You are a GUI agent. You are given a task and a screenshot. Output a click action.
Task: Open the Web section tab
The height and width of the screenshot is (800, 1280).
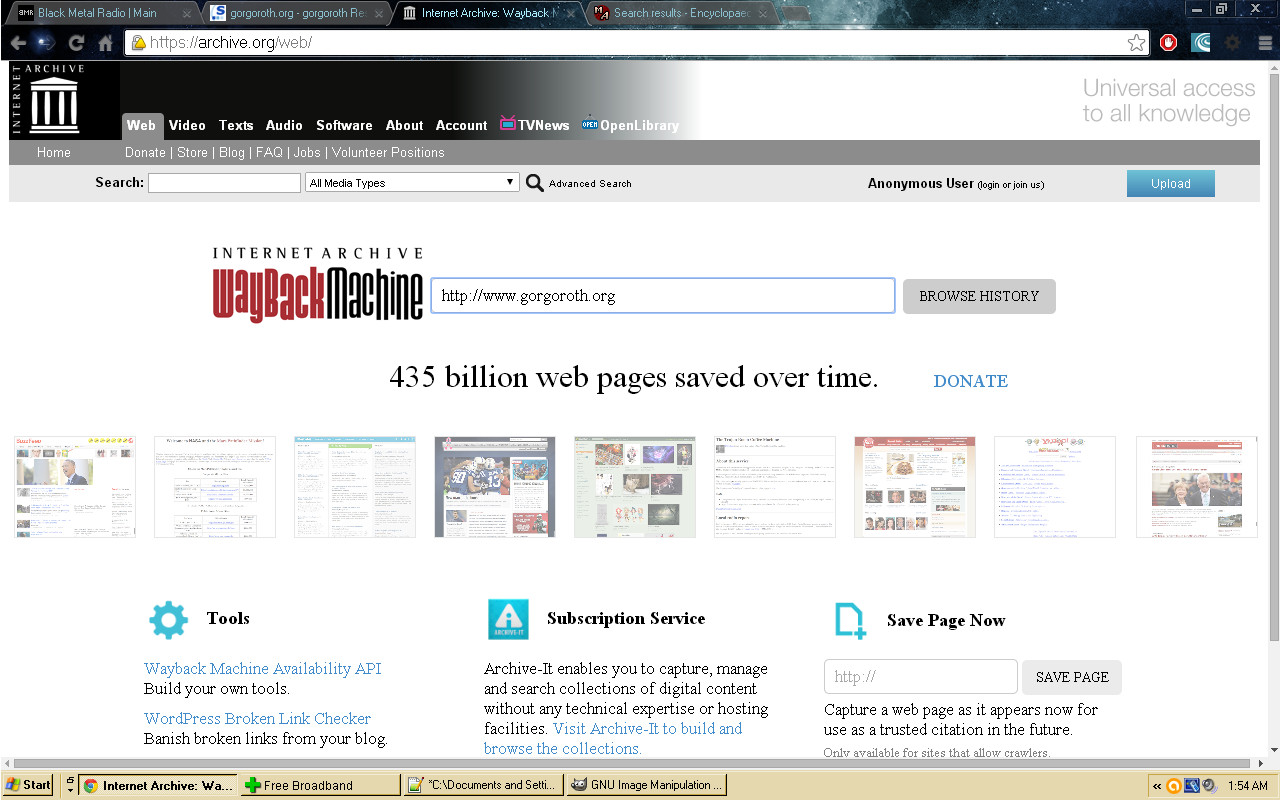click(x=141, y=125)
